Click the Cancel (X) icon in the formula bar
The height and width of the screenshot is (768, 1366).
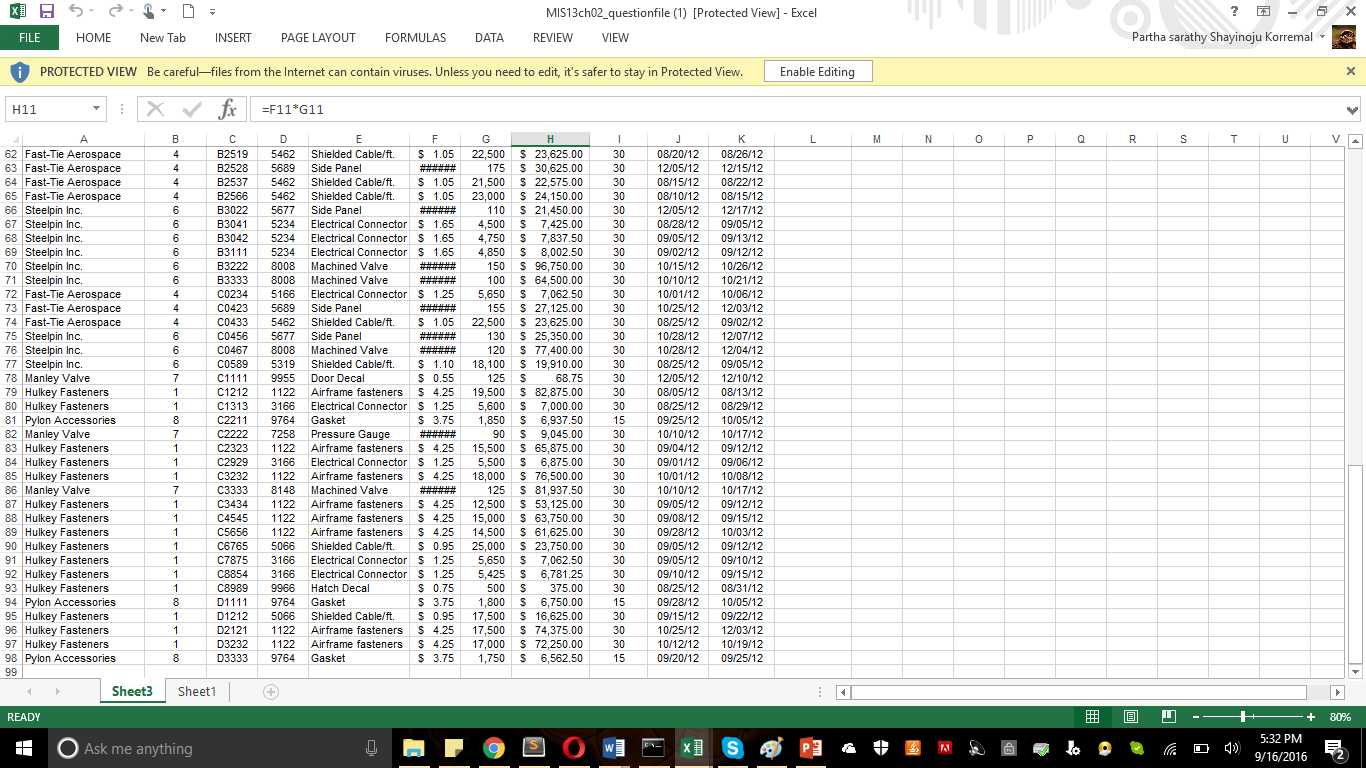tap(155, 109)
